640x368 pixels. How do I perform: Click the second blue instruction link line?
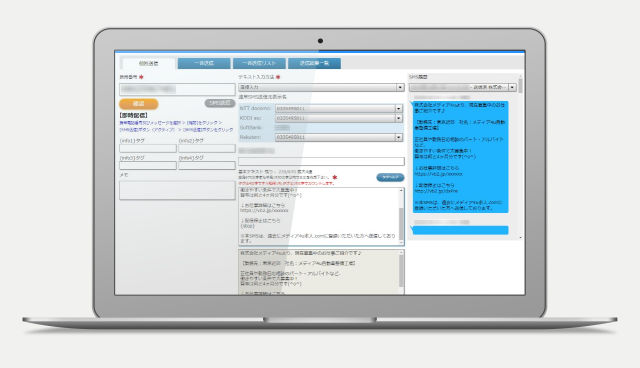[x=176, y=130]
